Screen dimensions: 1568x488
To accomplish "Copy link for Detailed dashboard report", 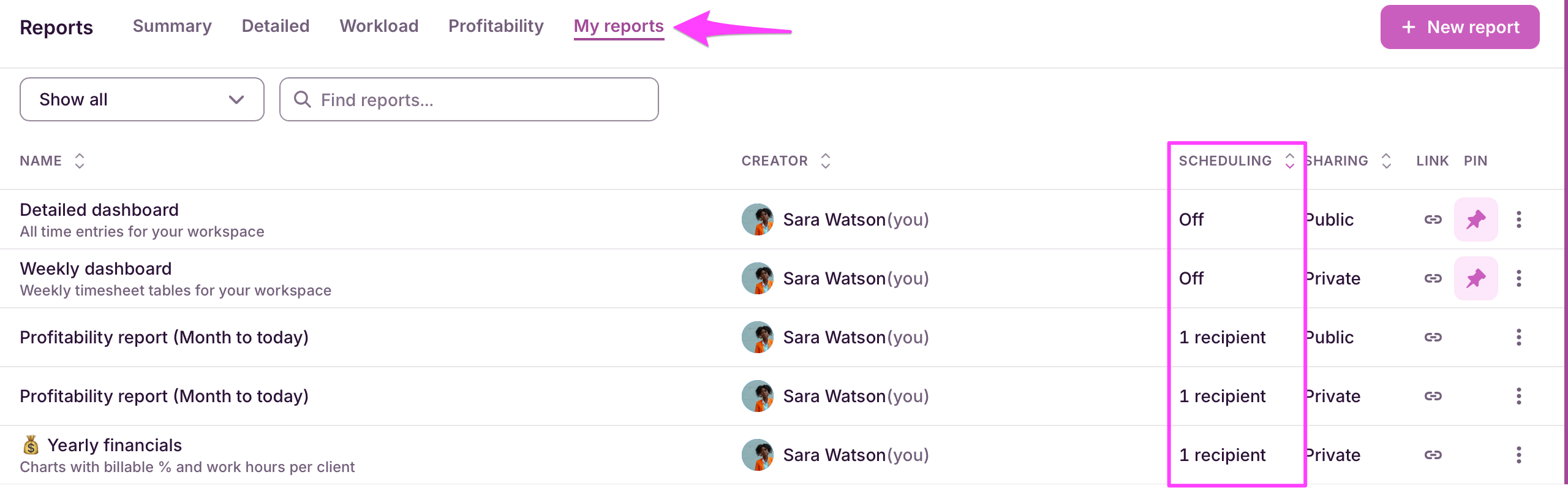I will (x=1433, y=219).
